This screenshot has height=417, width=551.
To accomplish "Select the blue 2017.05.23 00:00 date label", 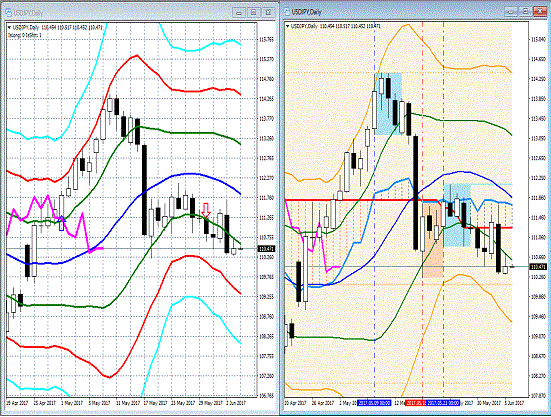I will click(x=443, y=403).
